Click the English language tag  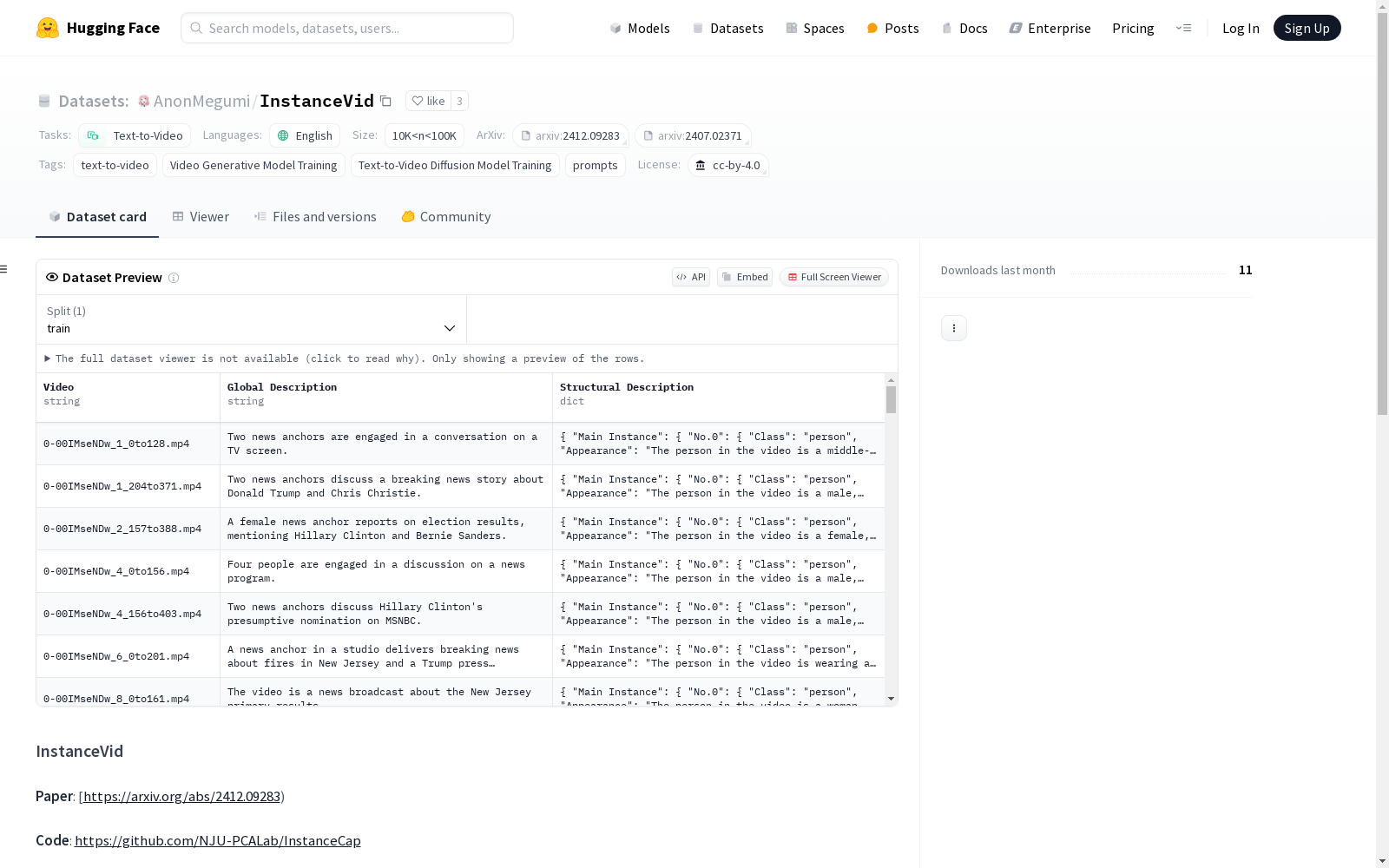[x=305, y=135]
